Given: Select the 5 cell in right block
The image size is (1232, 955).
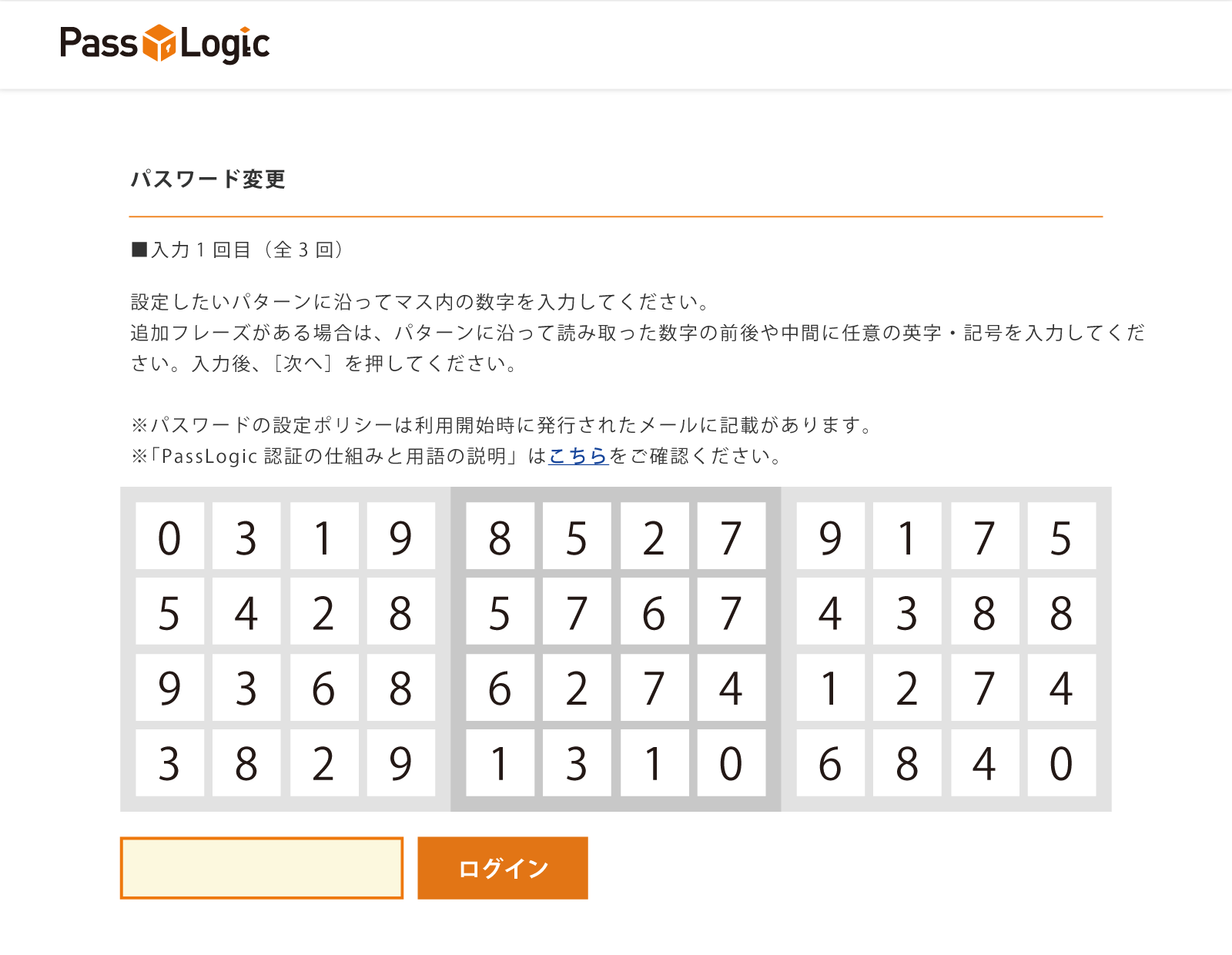Looking at the screenshot, I should [1061, 537].
